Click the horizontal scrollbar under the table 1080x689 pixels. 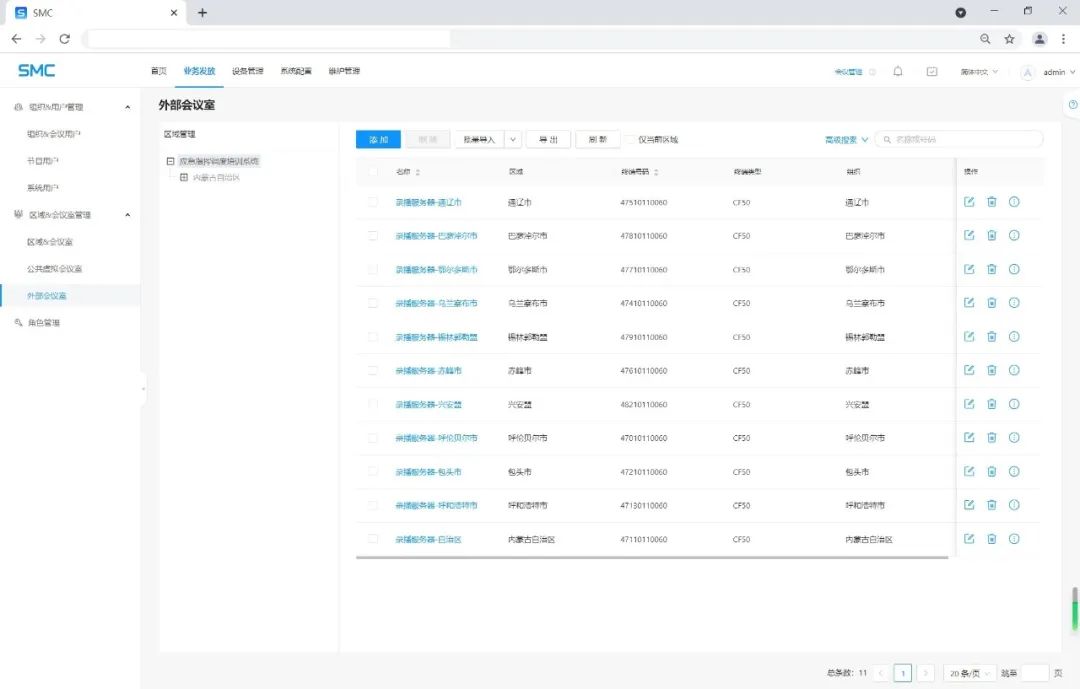(x=650, y=557)
